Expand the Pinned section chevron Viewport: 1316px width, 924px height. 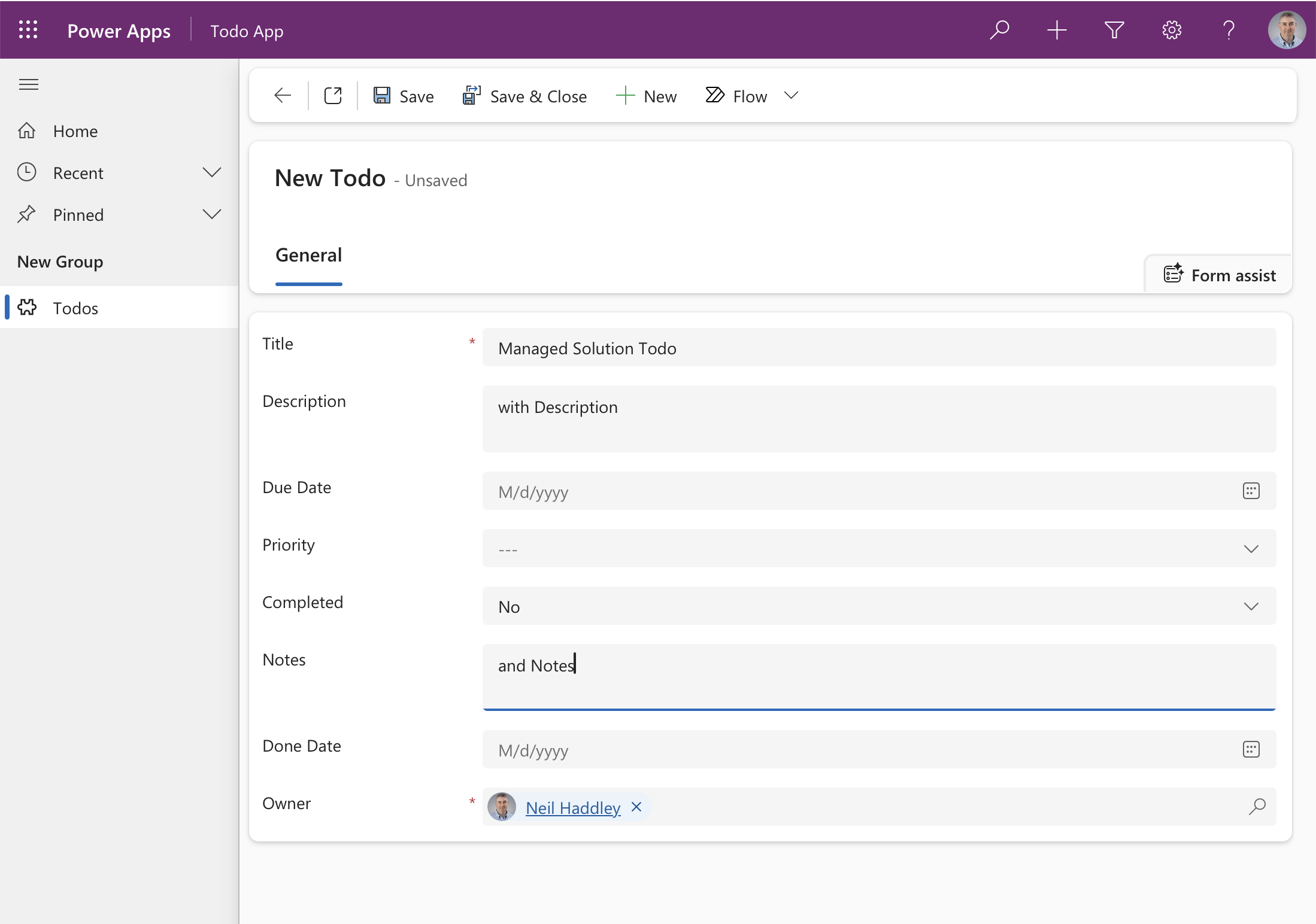coord(212,215)
